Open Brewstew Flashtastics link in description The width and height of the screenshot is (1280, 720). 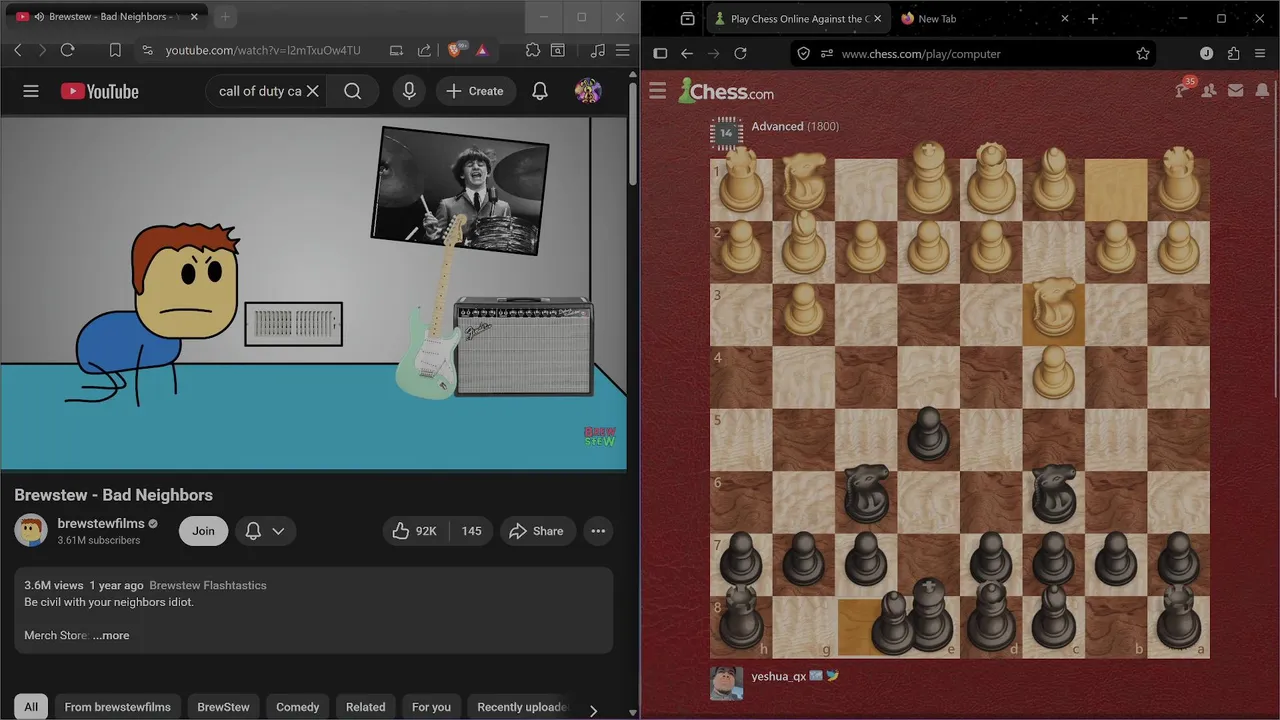(x=208, y=585)
